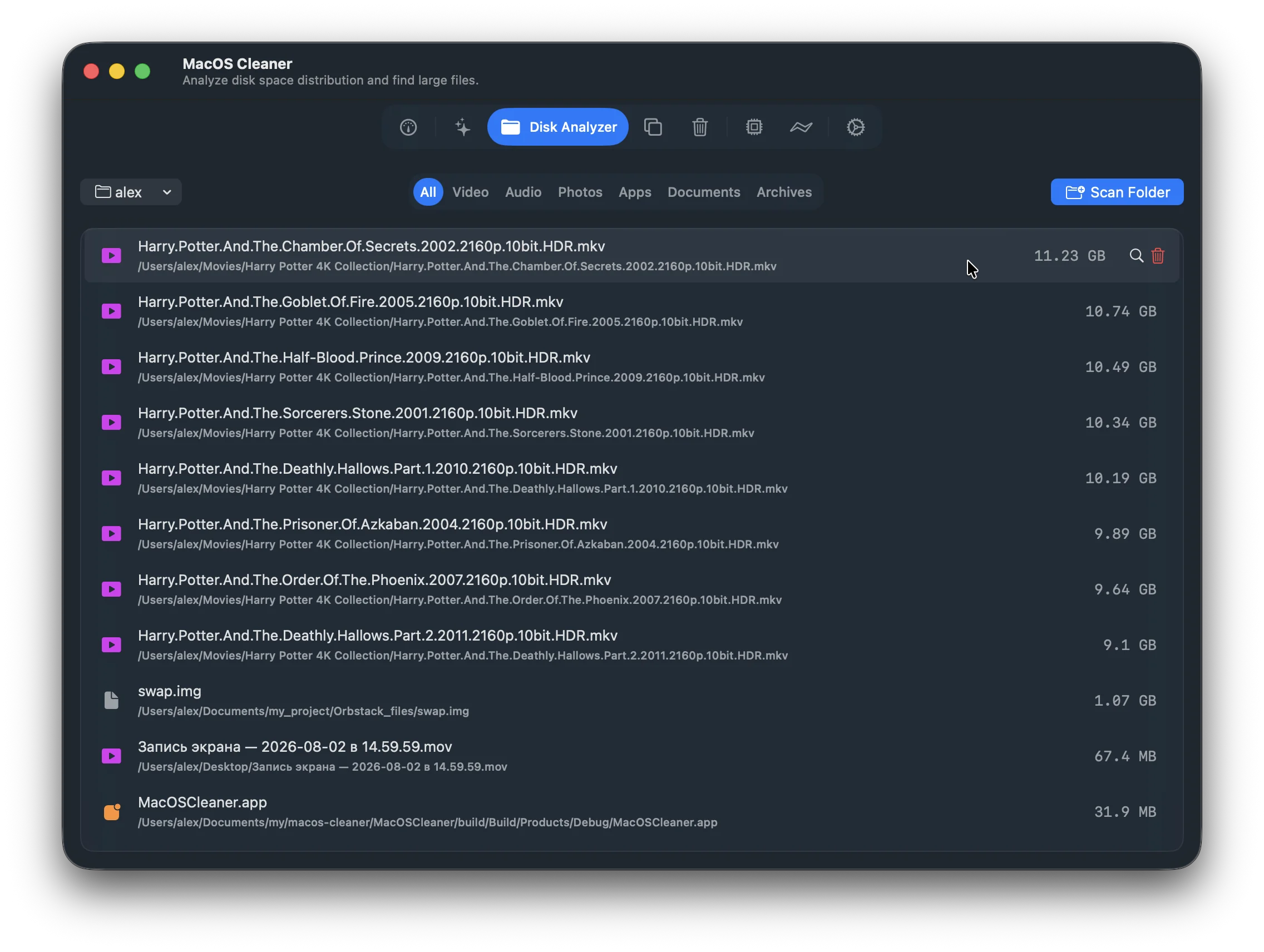Click the 10.34 GB size value
Screen dimensions: 1264x952
tap(1120, 423)
